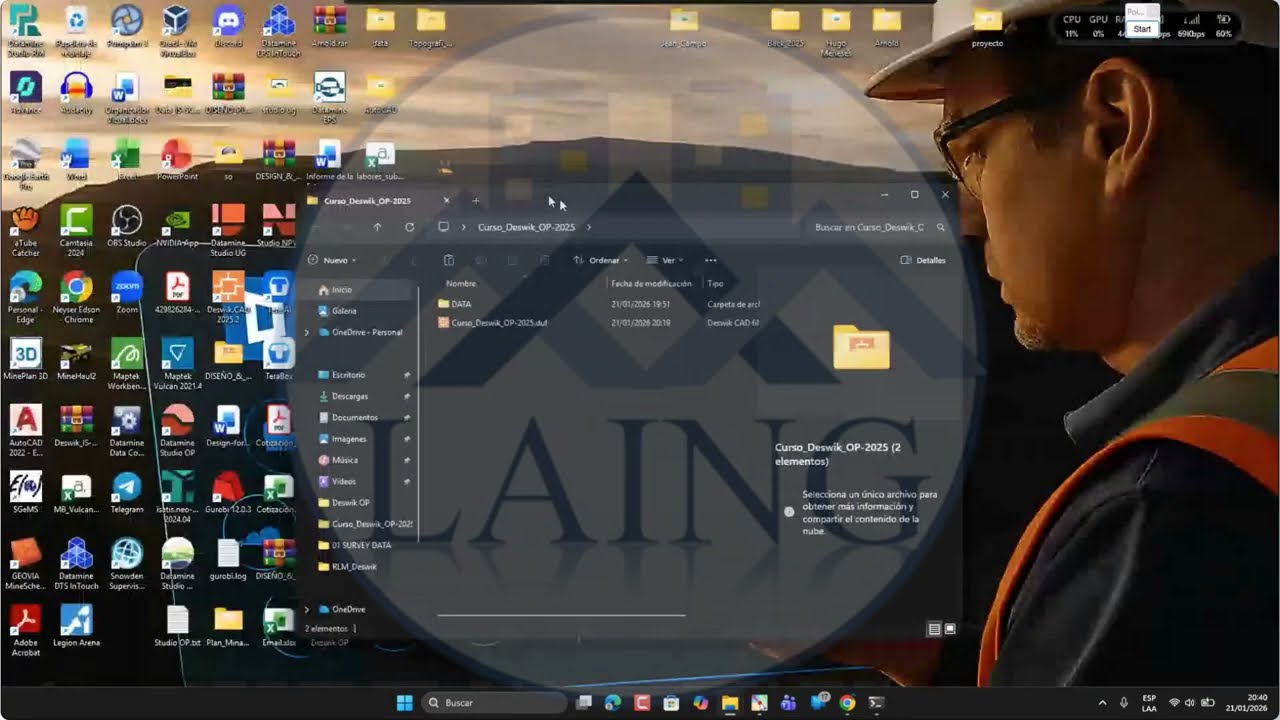The width and height of the screenshot is (1280, 720).
Task: Expand the OneDrive - Personal tree node
Action: (x=307, y=332)
